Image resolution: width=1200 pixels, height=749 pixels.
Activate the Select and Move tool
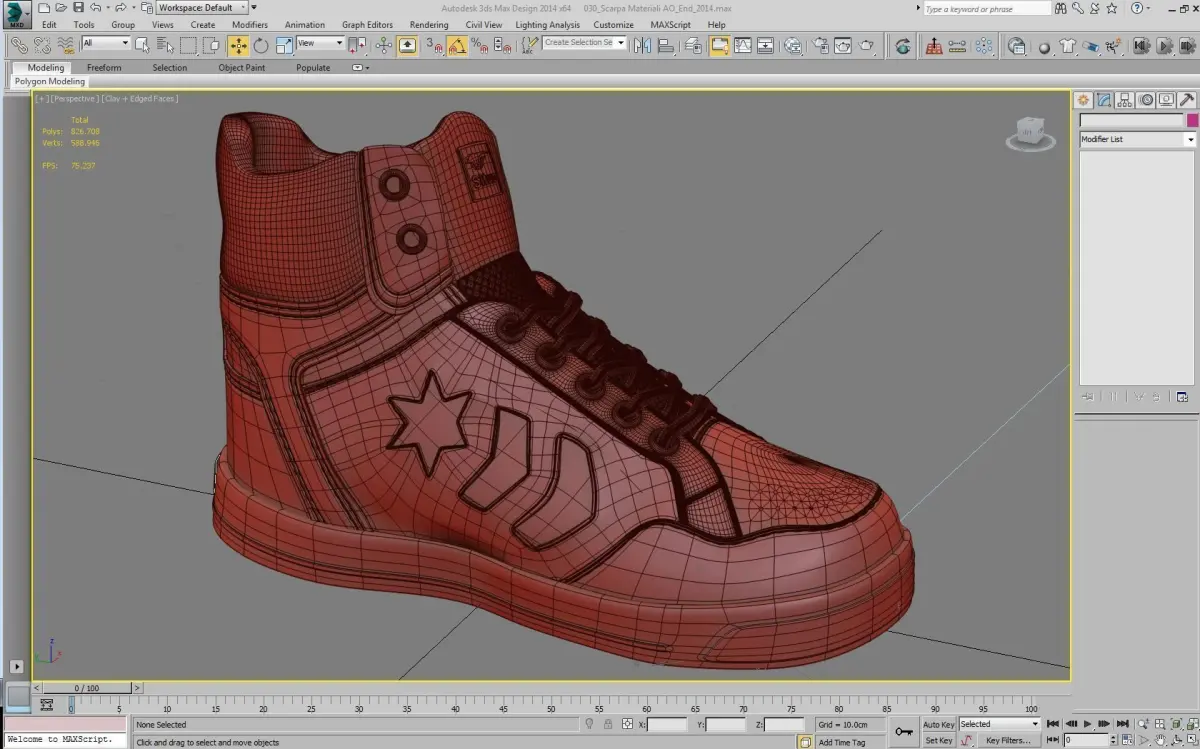(x=238, y=45)
